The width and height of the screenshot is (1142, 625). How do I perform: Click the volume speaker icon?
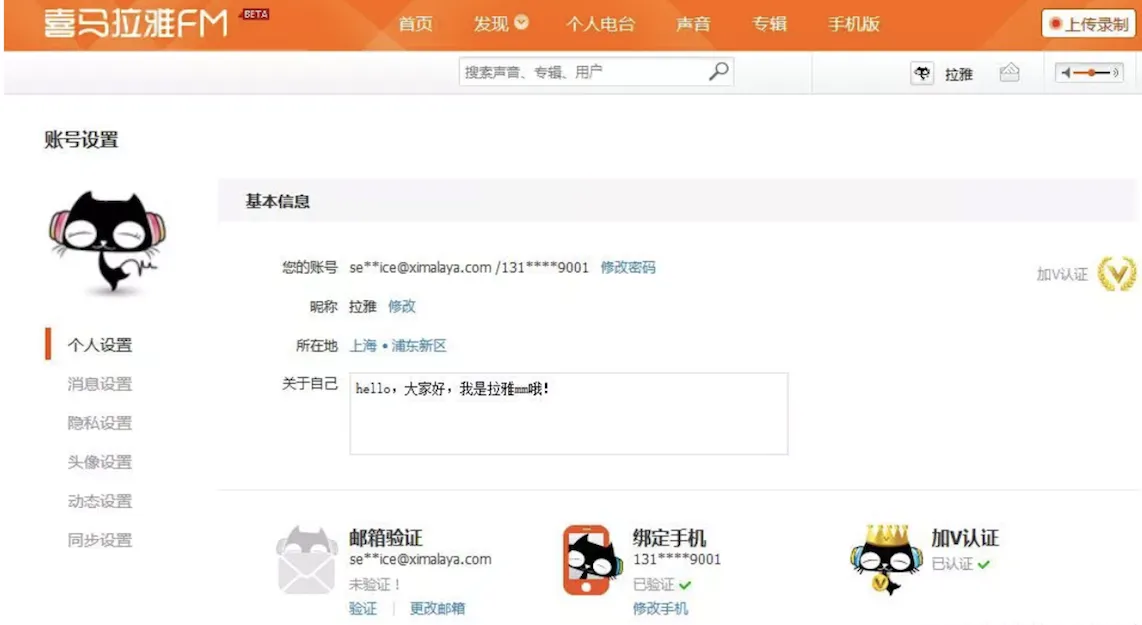click(x=1066, y=72)
